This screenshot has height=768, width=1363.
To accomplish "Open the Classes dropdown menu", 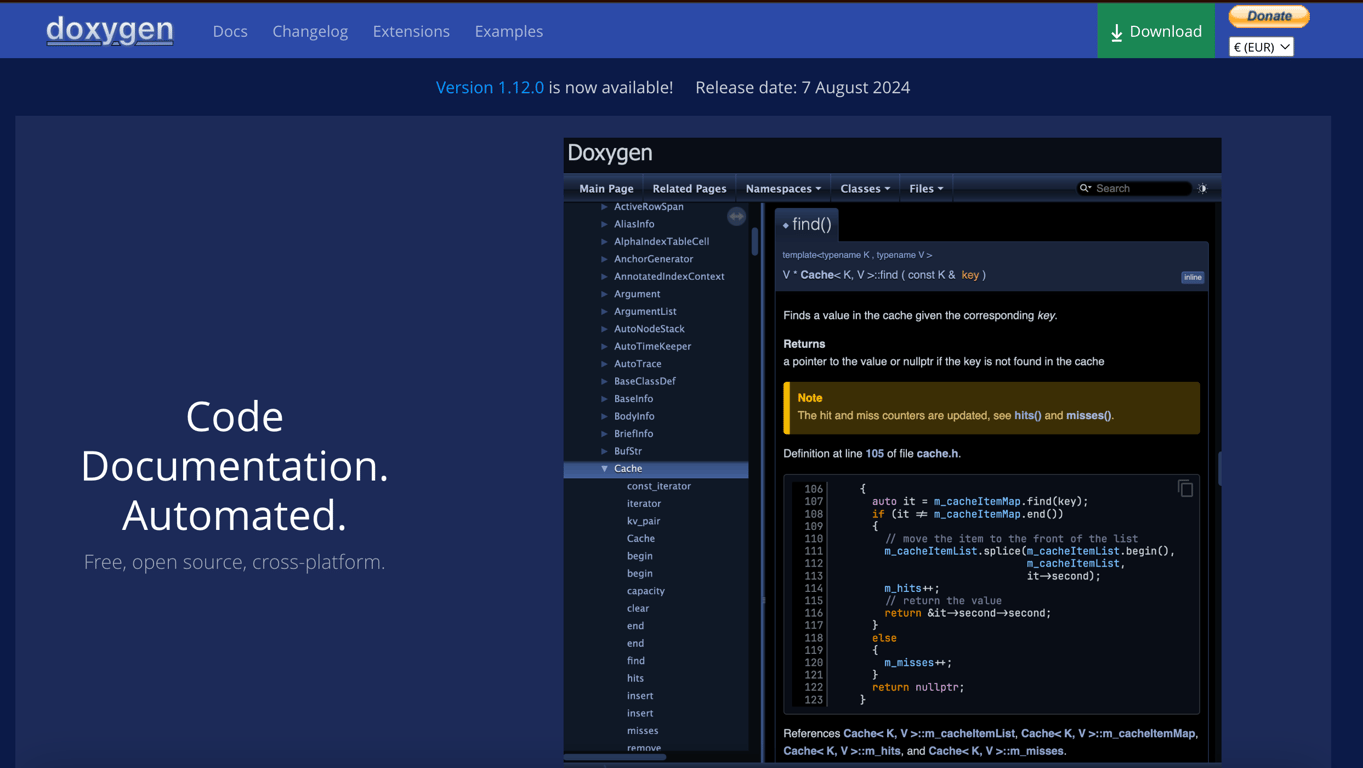I will point(865,188).
